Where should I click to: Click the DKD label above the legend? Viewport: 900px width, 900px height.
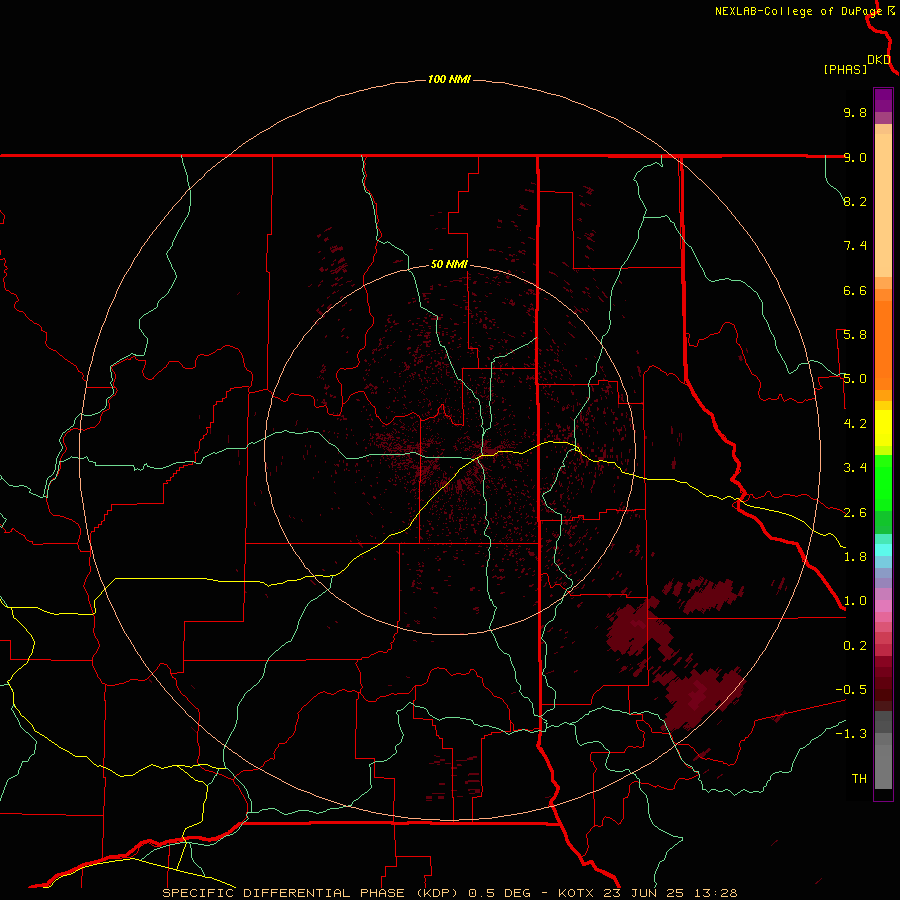pos(879,60)
